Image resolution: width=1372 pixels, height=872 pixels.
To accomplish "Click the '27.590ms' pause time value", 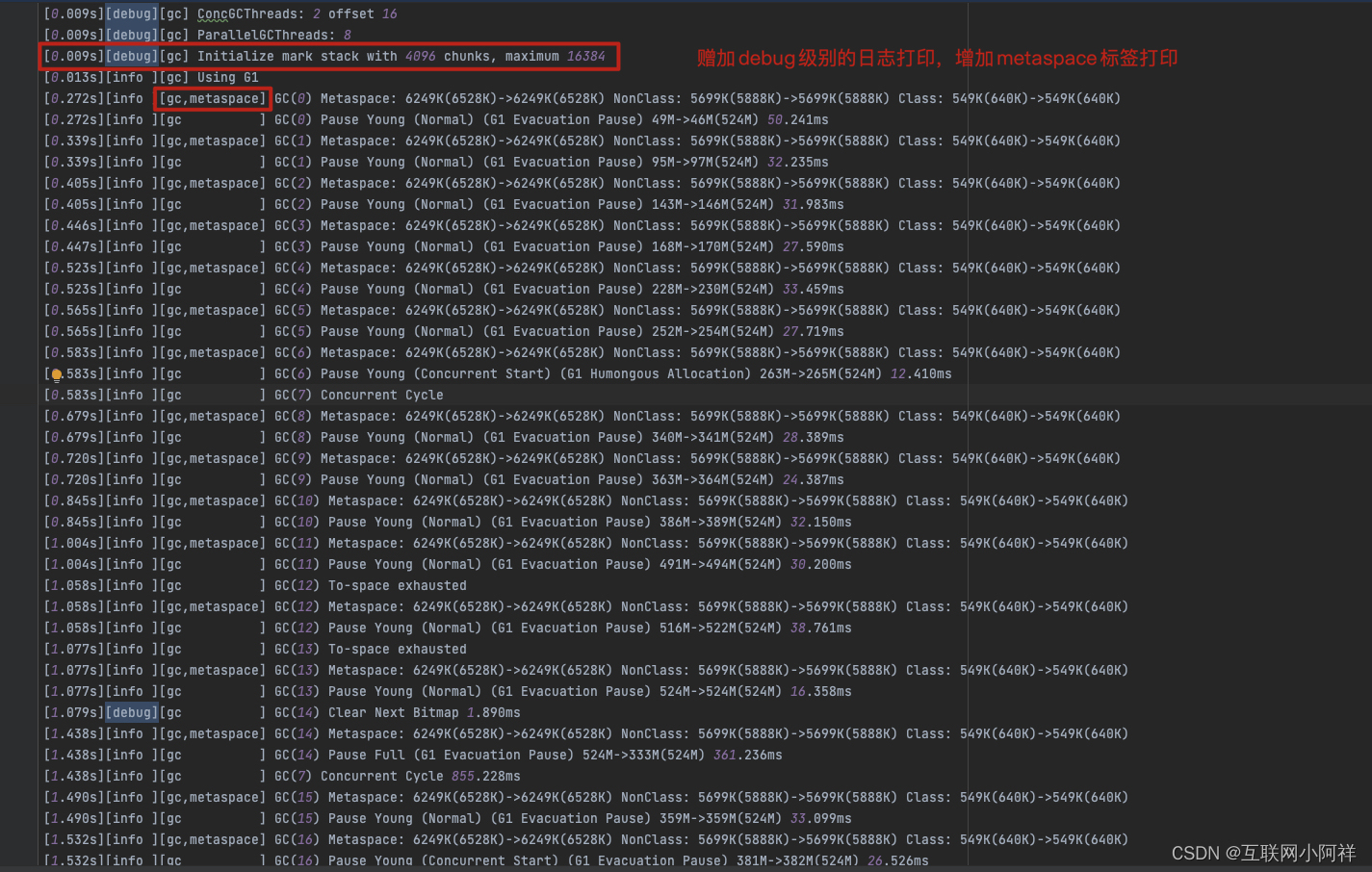I will (x=814, y=246).
